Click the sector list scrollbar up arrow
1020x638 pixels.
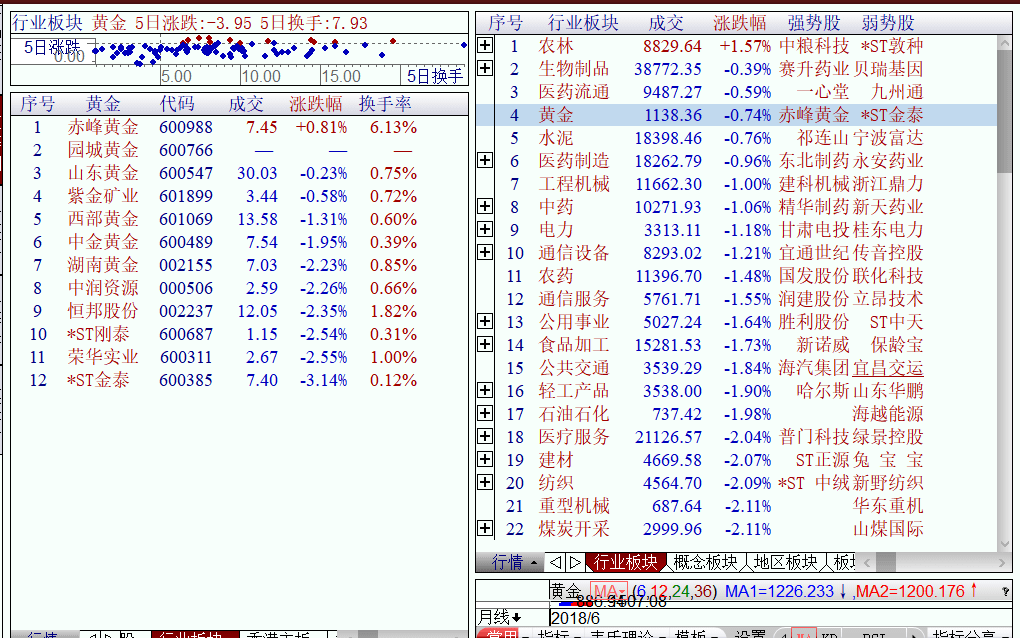click(x=1004, y=44)
